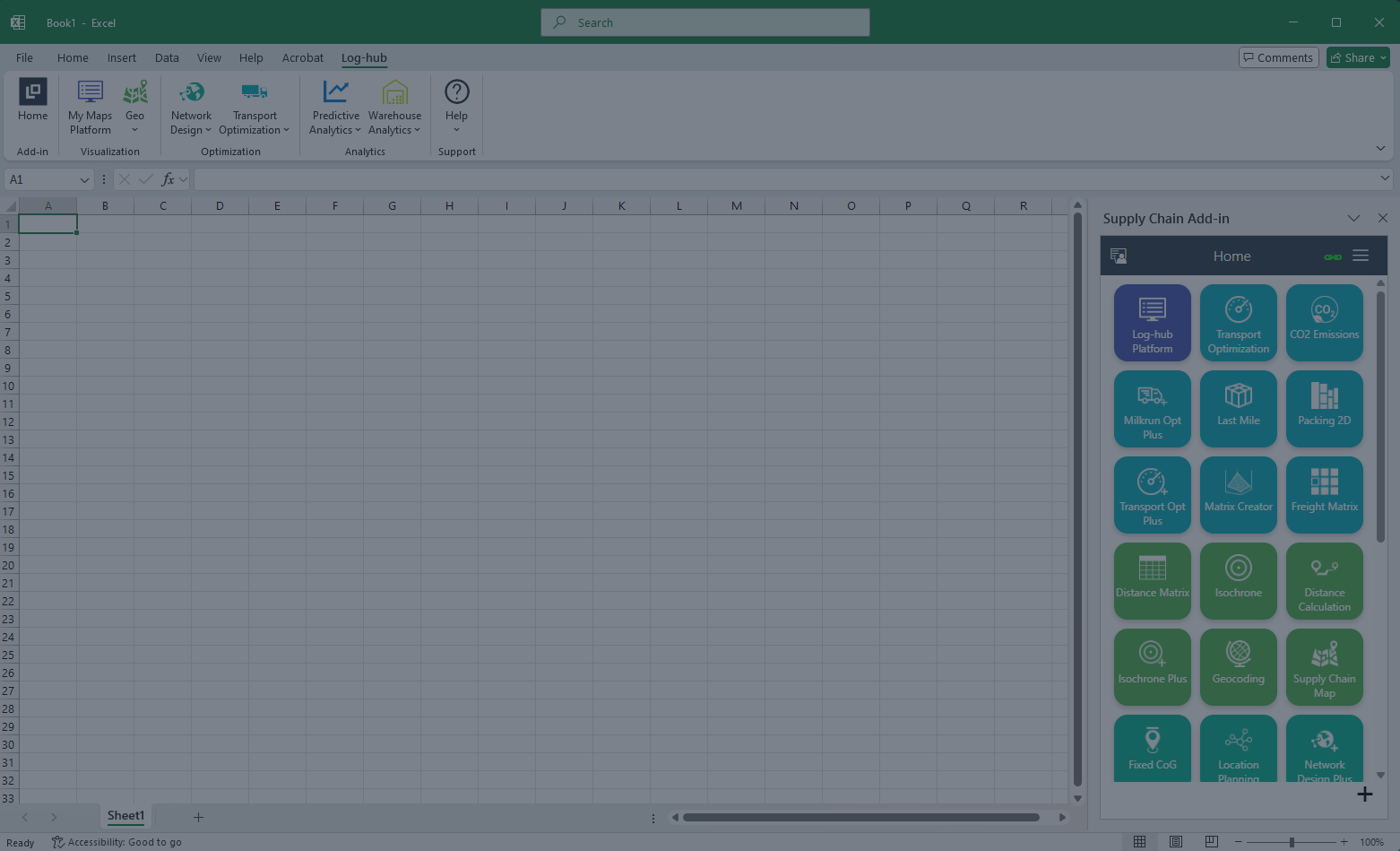Click the 100% zoom level
Image resolution: width=1400 pixels, height=851 pixels.
(1371, 842)
